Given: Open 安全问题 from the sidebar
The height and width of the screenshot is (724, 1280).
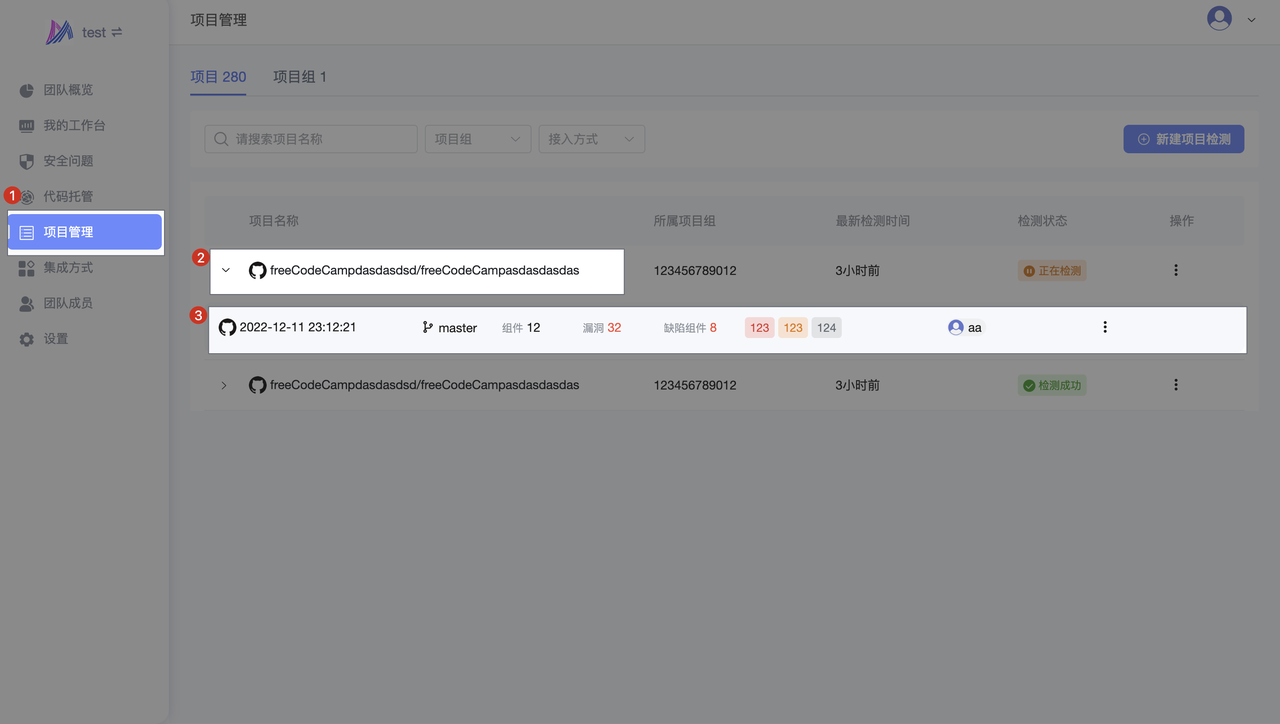Looking at the screenshot, I should click(x=67, y=161).
